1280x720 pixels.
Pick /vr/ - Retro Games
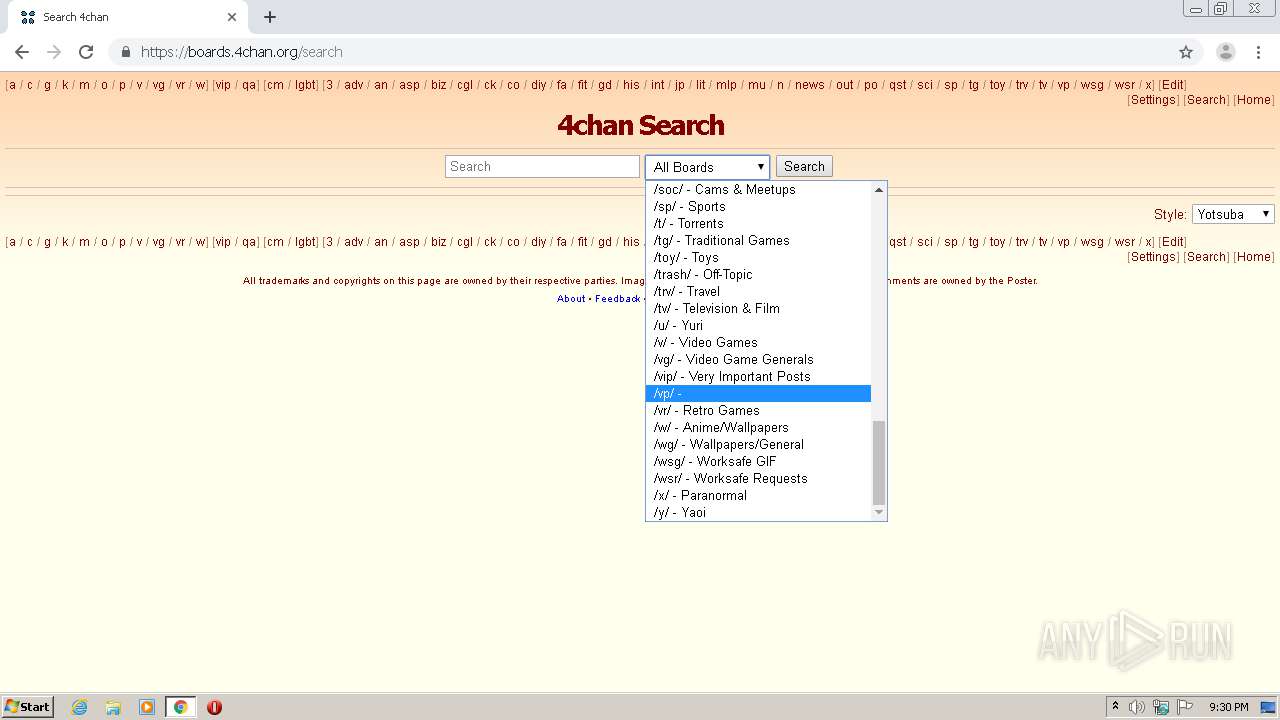coord(758,410)
